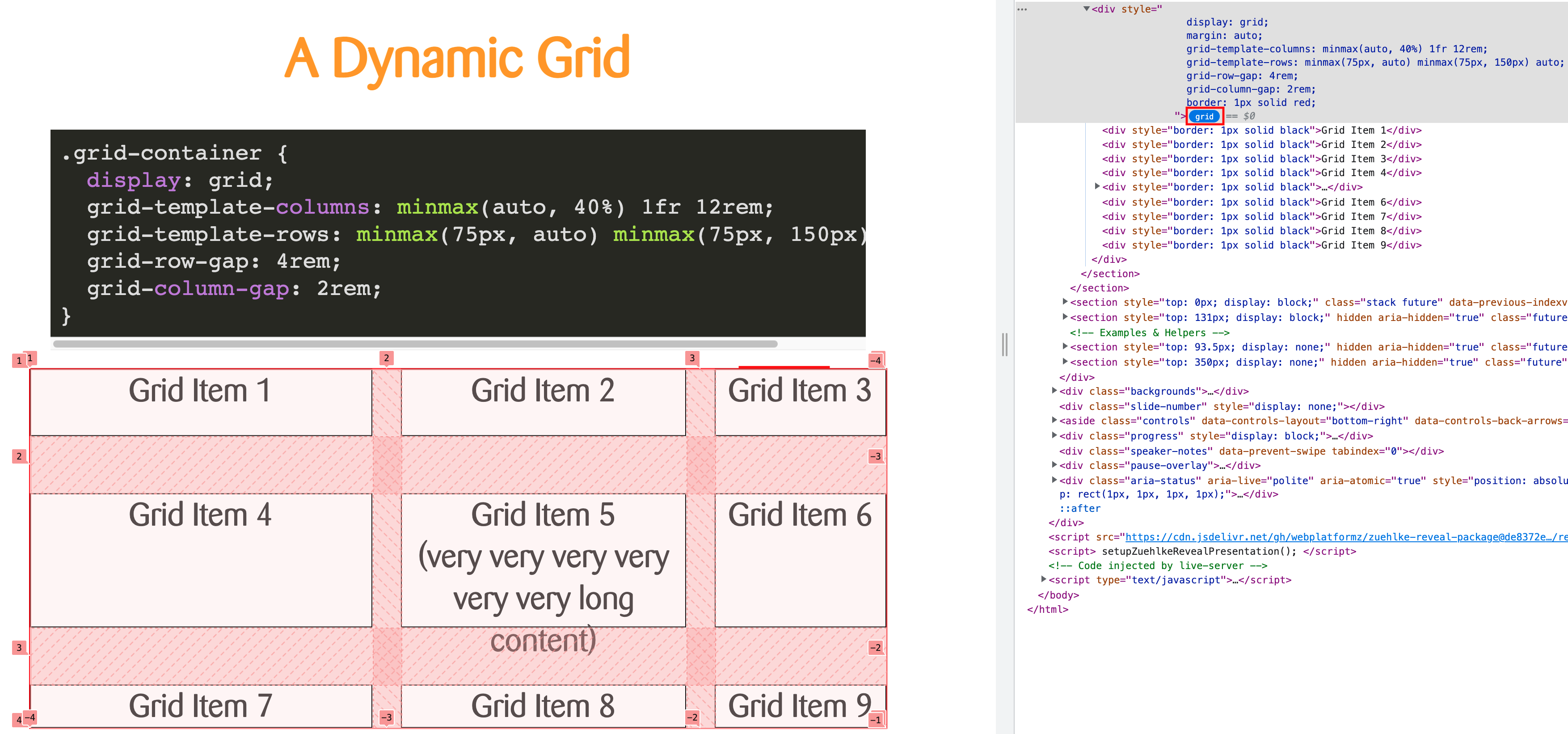Select the Code injected by live-server comment

point(1158,565)
